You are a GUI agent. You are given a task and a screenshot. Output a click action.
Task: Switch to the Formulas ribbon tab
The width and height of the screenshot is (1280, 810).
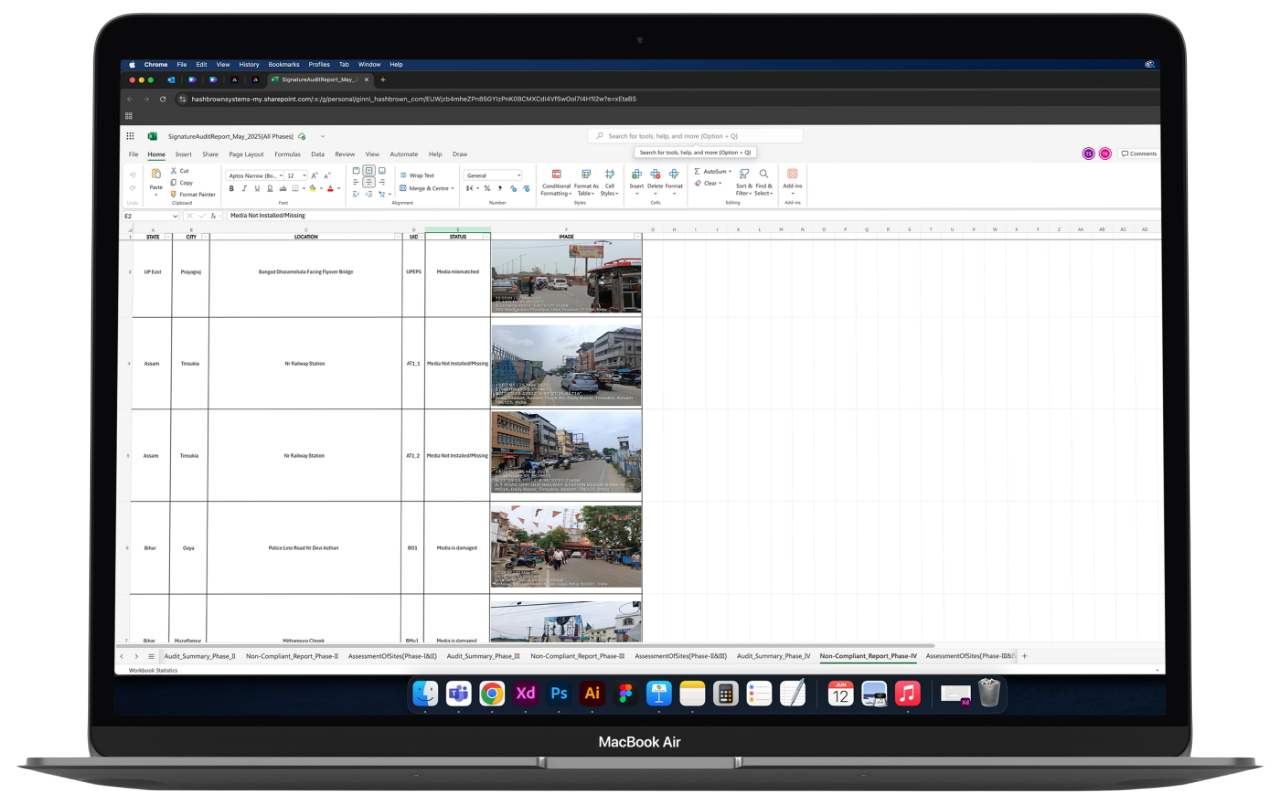pos(287,154)
